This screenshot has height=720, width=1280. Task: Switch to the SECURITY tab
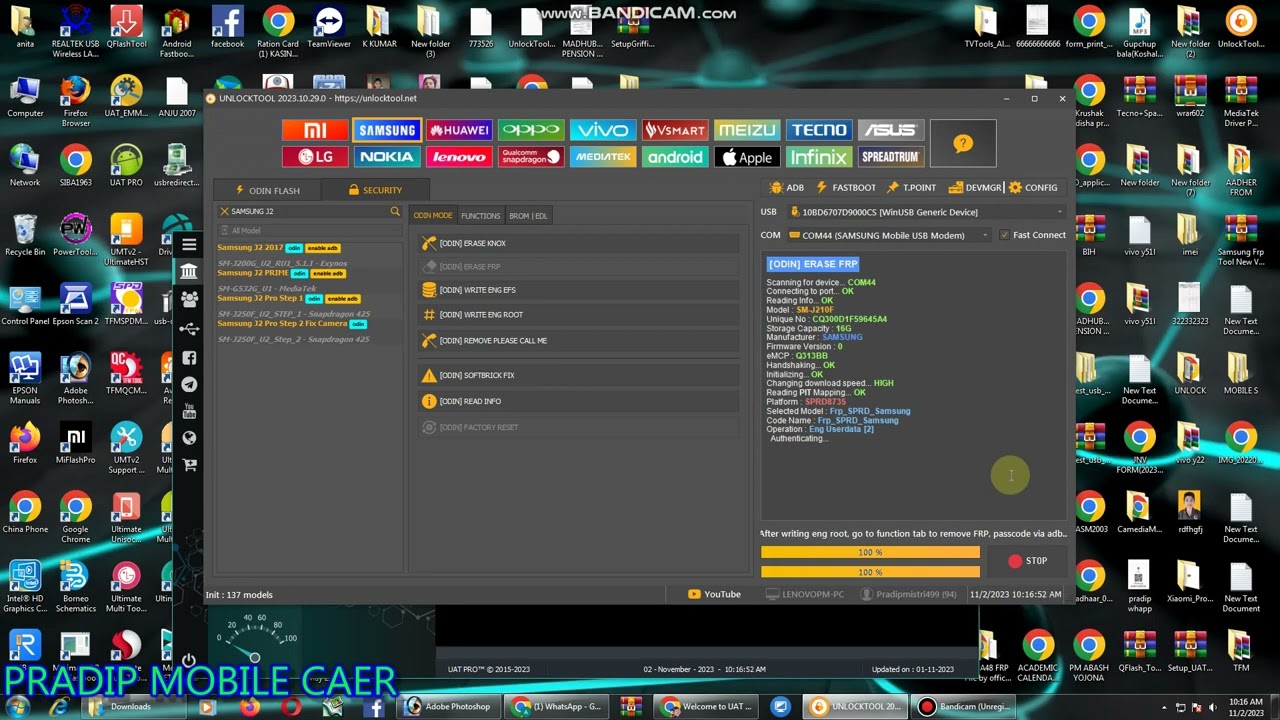375,190
